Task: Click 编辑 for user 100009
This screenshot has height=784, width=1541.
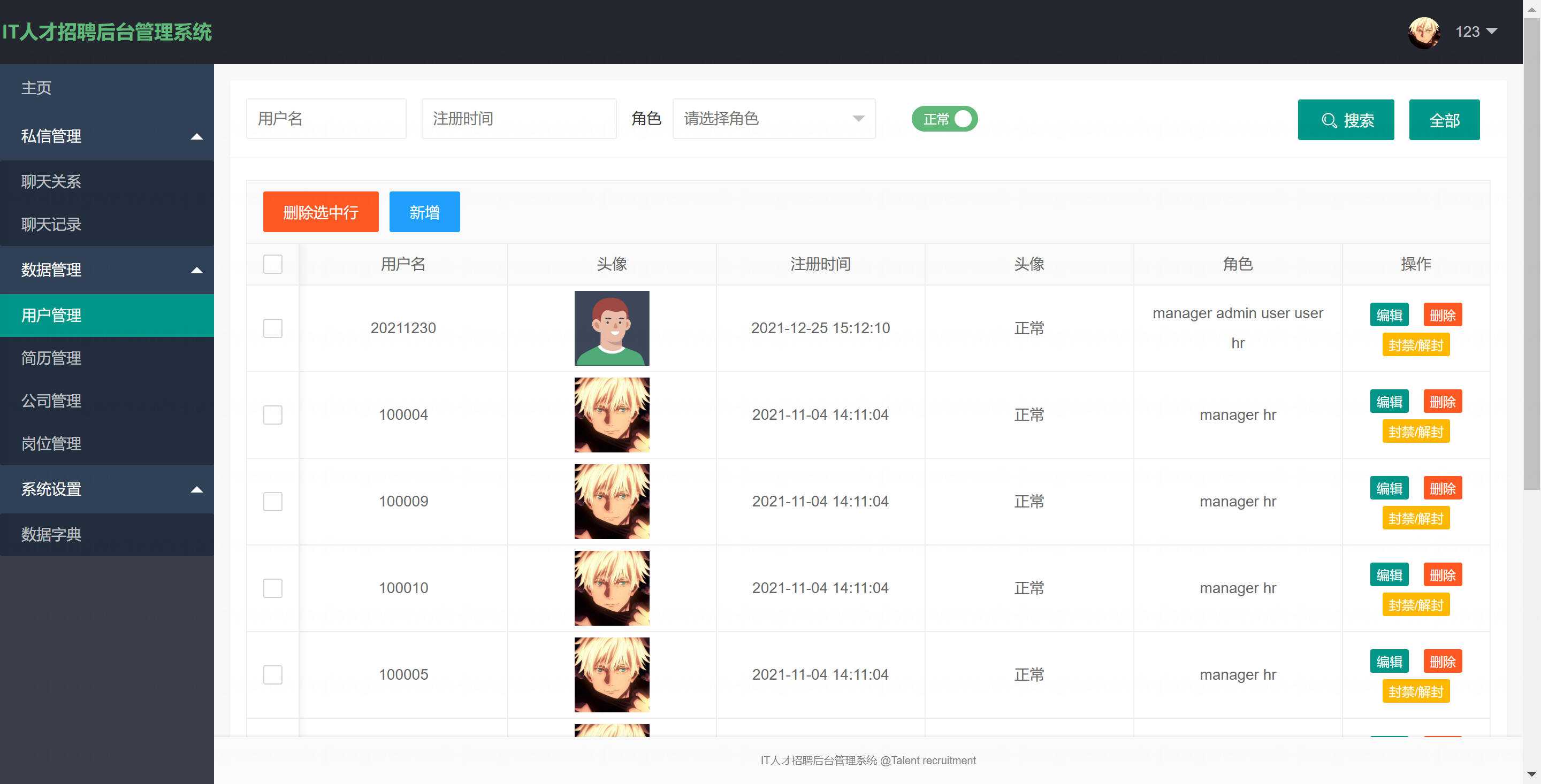Action: point(1389,489)
